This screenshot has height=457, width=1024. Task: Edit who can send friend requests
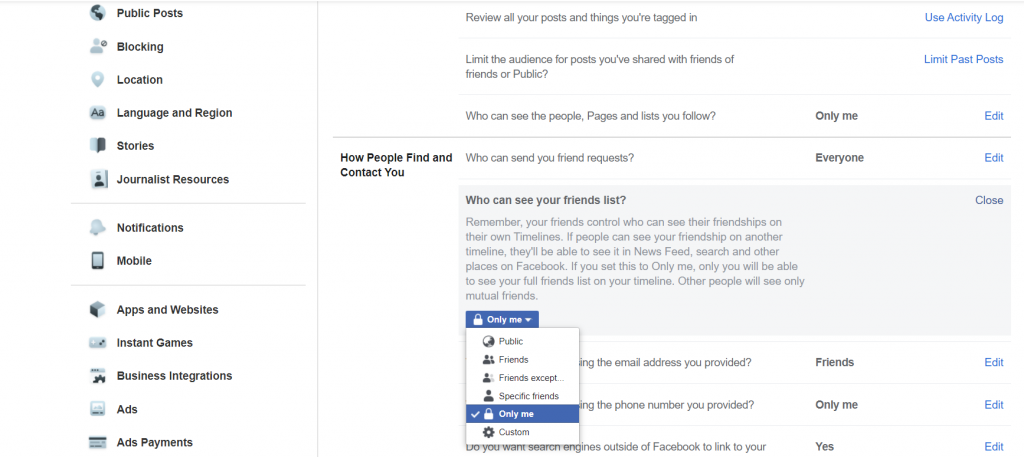(993, 157)
